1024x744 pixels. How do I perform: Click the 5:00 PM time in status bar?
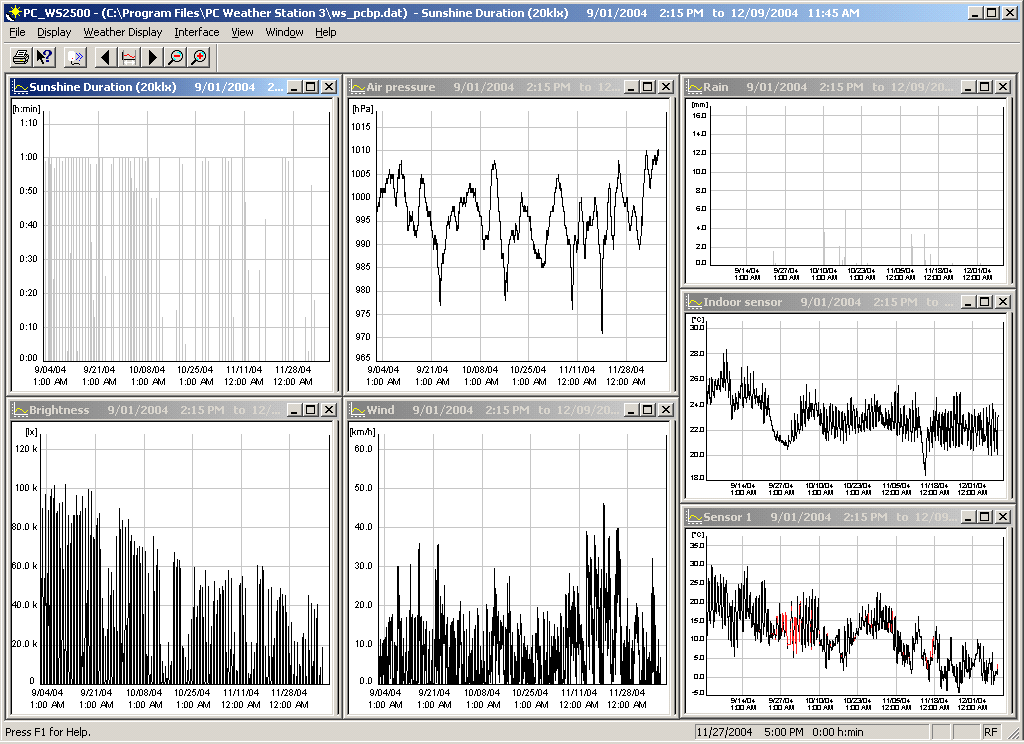784,732
